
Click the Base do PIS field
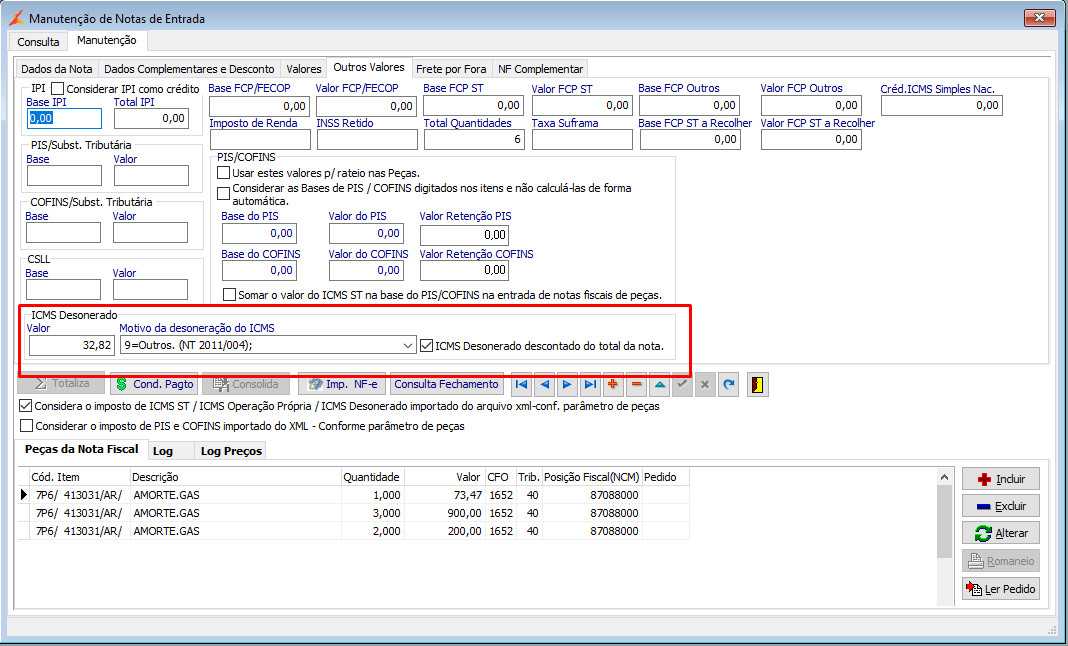coord(260,233)
